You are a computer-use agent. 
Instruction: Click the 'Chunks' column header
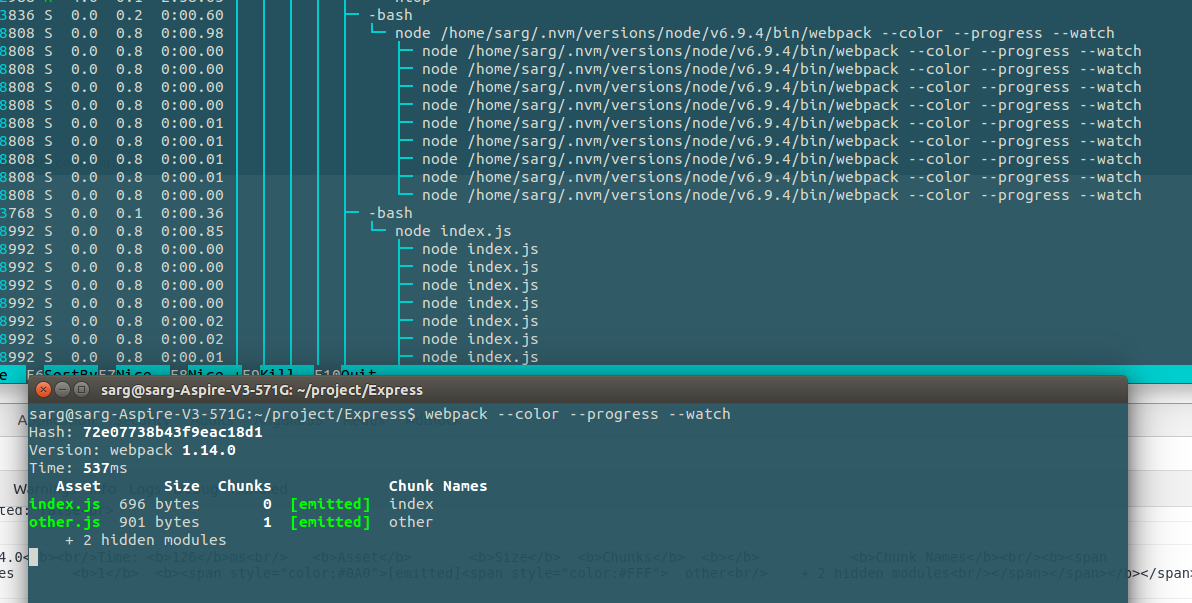coord(244,486)
